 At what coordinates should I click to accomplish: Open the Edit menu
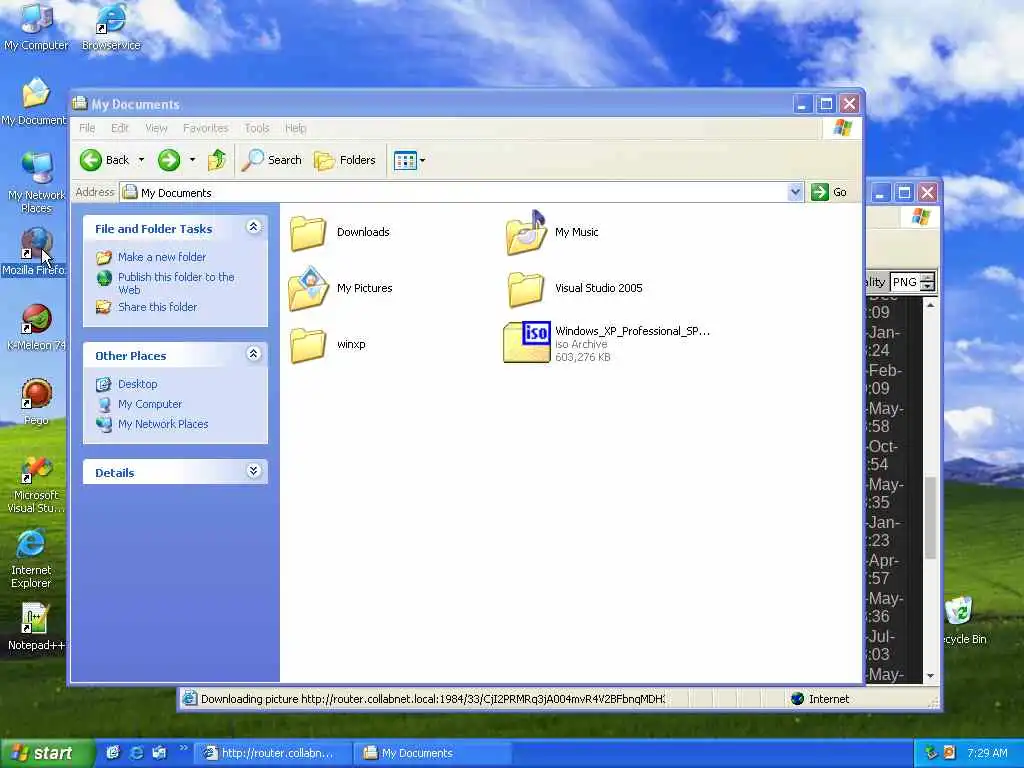pyautogui.click(x=120, y=128)
